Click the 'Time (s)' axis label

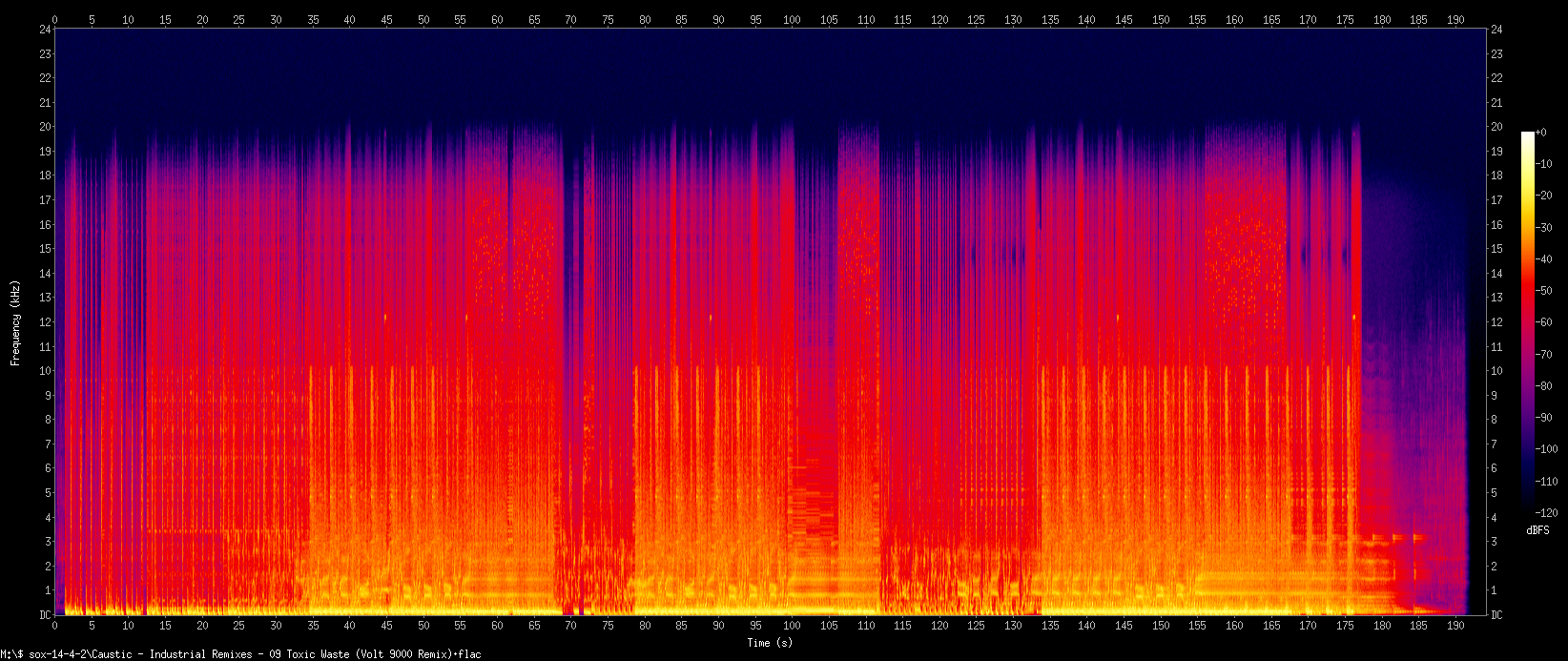(770, 643)
